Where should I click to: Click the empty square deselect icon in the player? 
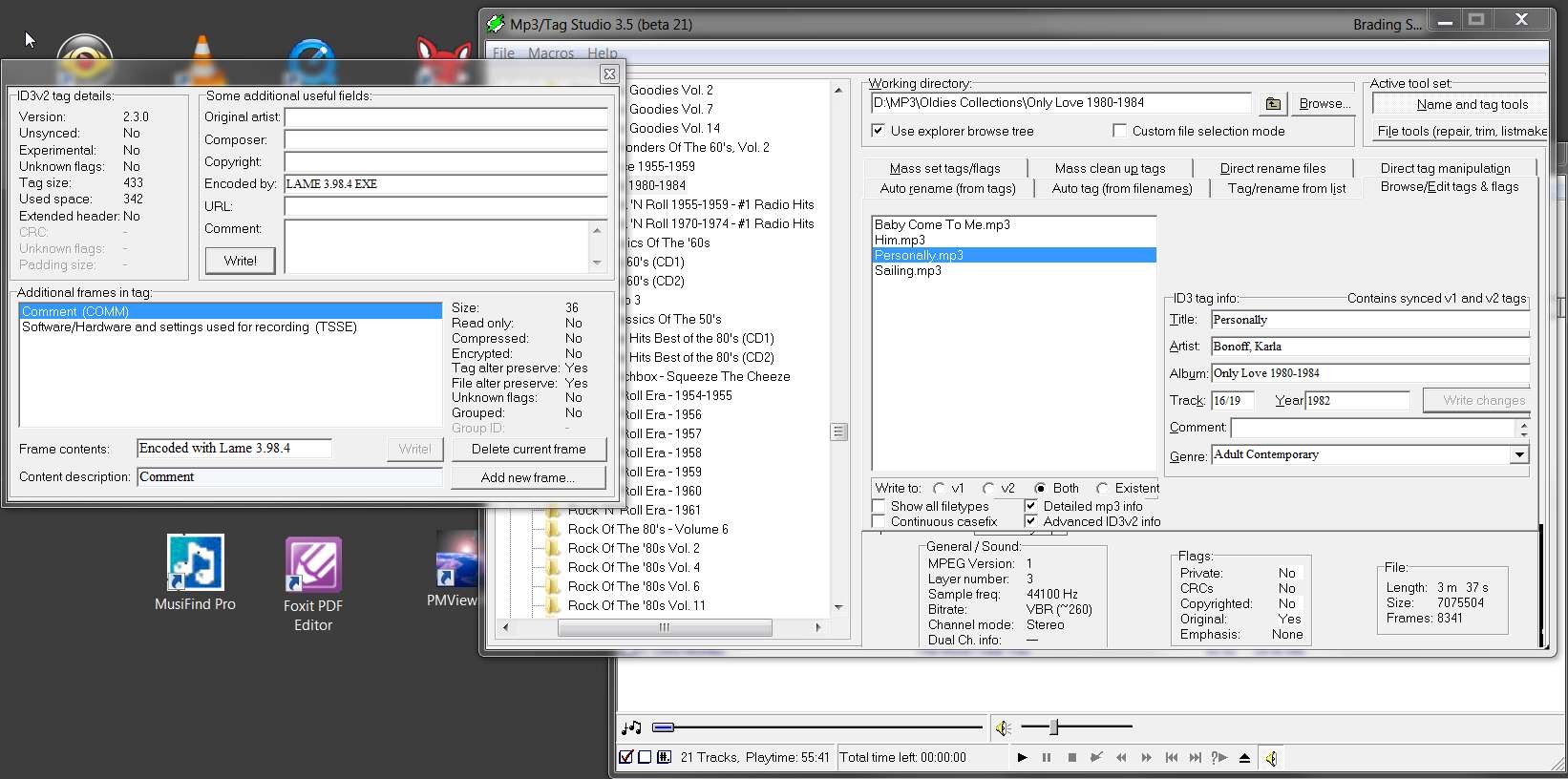coord(645,757)
